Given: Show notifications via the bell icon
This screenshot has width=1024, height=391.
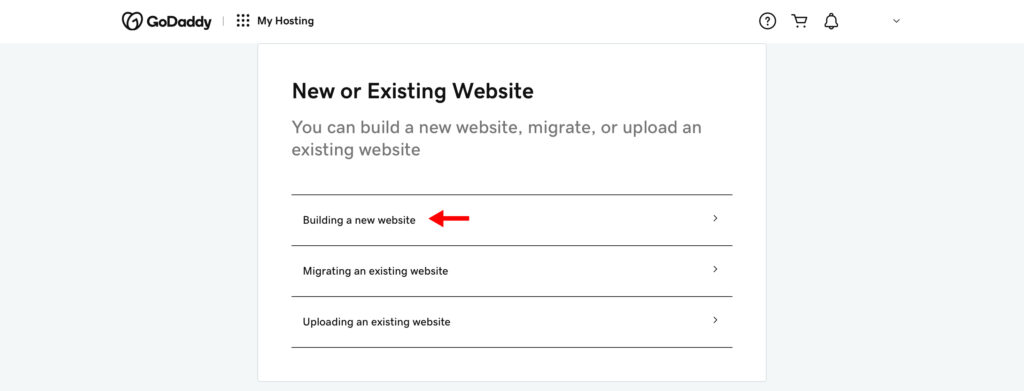Looking at the screenshot, I should [x=831, y=22].
